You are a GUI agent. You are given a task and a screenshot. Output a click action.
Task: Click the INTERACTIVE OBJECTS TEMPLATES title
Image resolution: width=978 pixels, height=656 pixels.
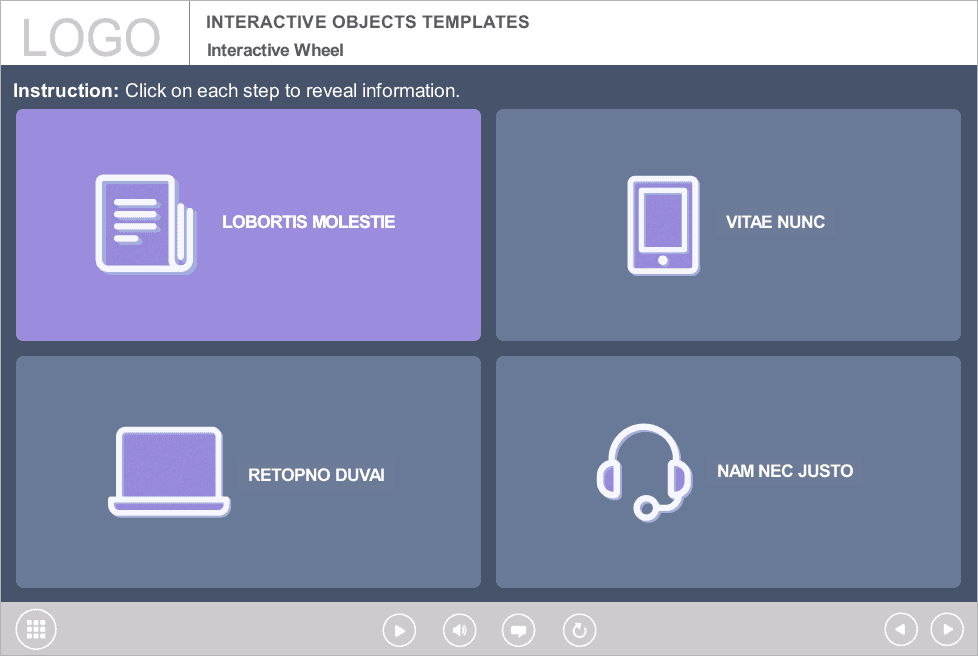point(367,22)
